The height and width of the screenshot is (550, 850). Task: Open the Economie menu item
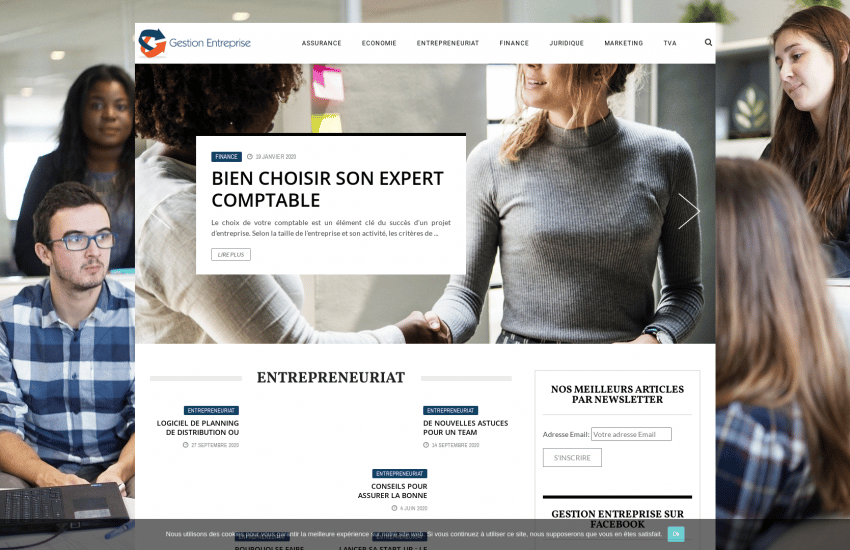click(x=379, y=43)
